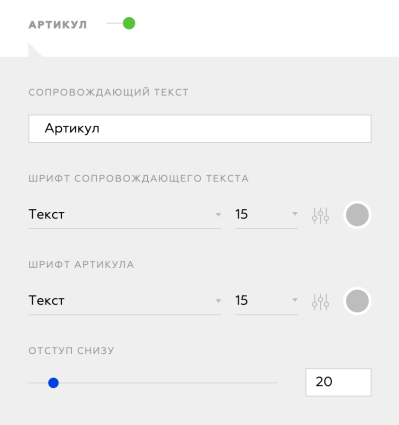This screenshot has width=399, height=425.
Task: Click the small arrow beside accompanying text size
Action: [x=295, y=214]
